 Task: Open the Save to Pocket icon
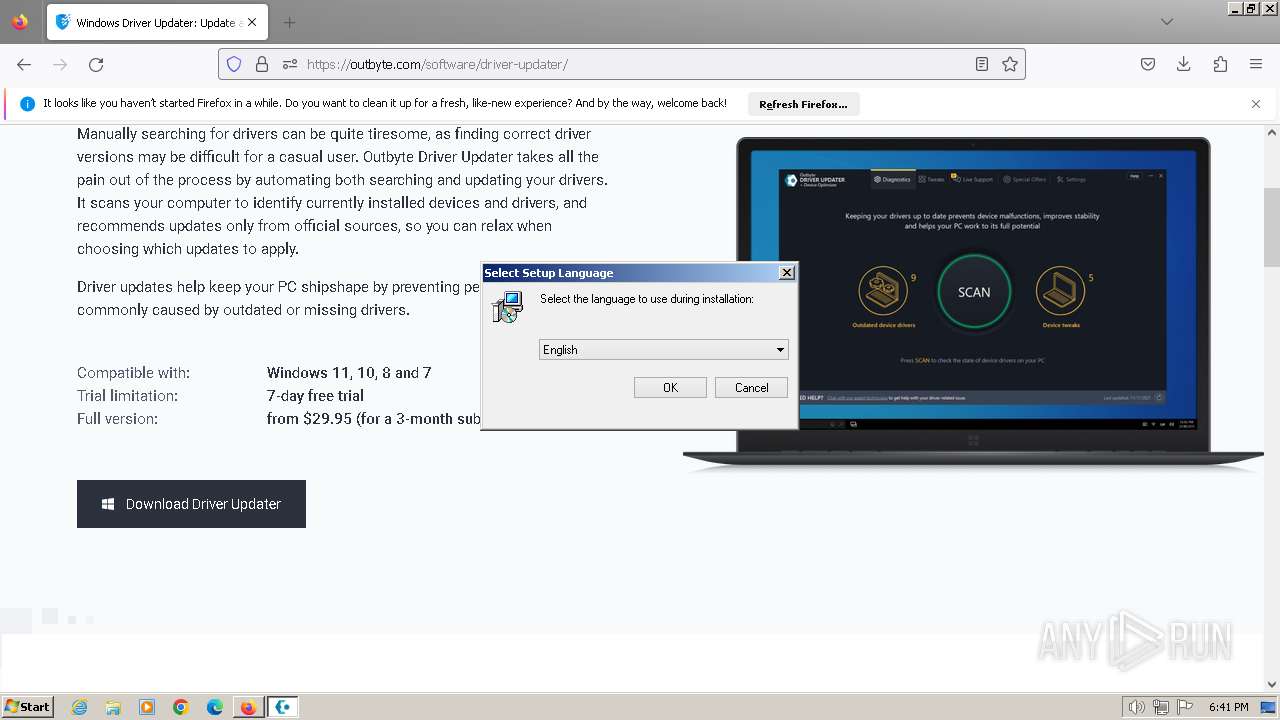coord(1148,64)
